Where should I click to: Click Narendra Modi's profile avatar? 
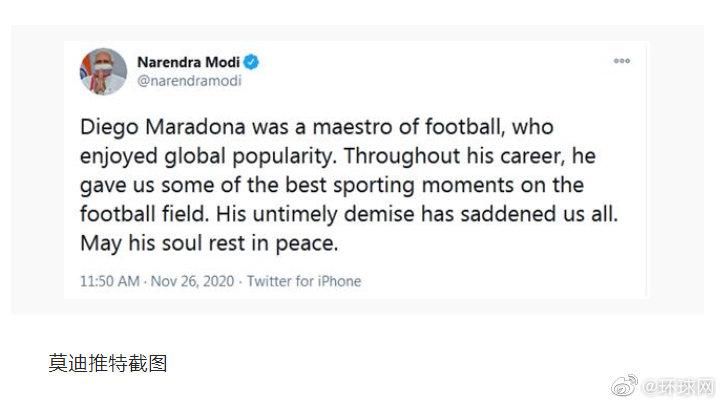click(x=103, y=71)
